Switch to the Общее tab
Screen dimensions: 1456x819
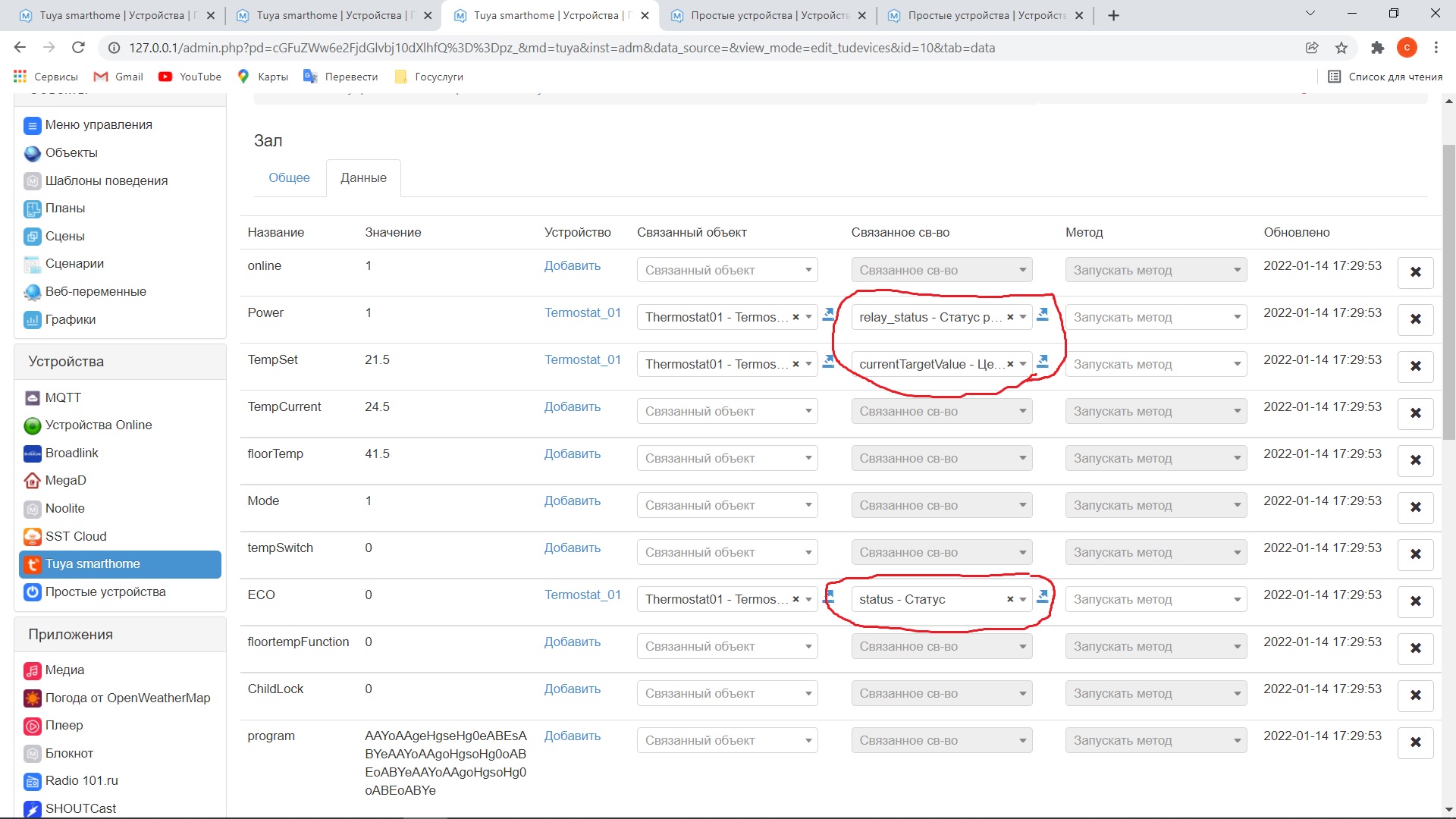(x=289, y=177)
